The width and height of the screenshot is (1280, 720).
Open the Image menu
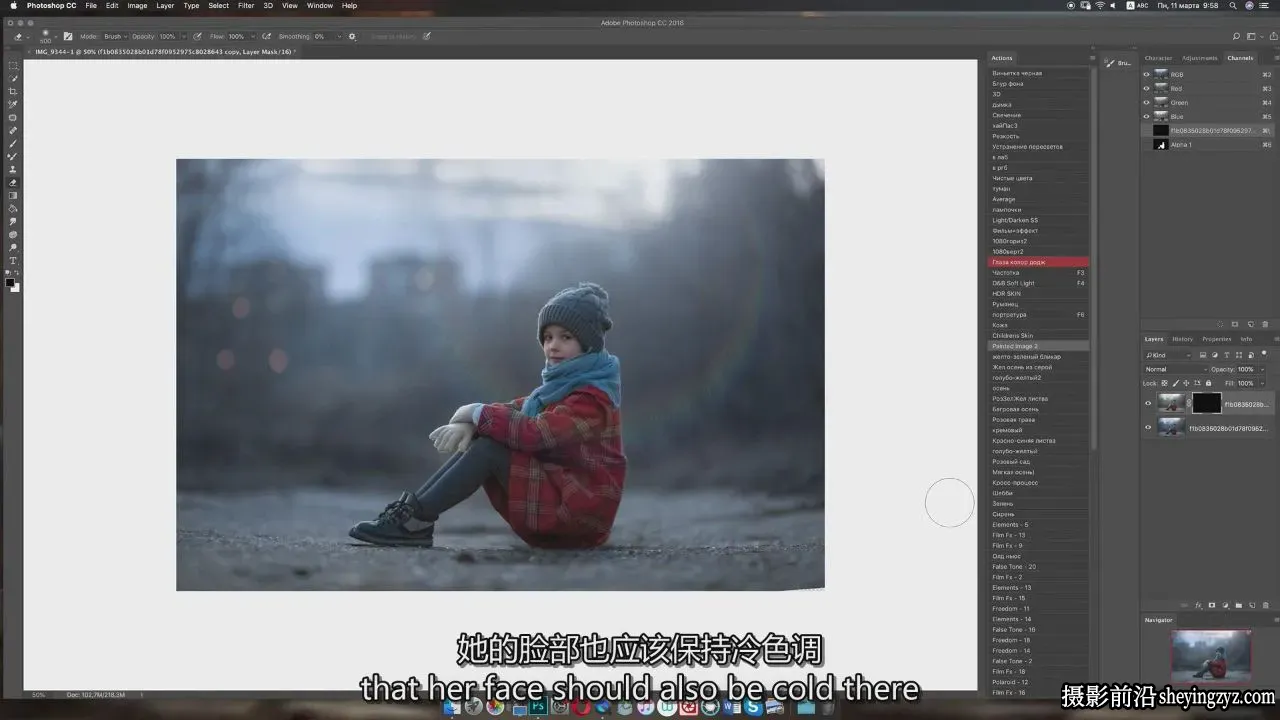point(137,6)
